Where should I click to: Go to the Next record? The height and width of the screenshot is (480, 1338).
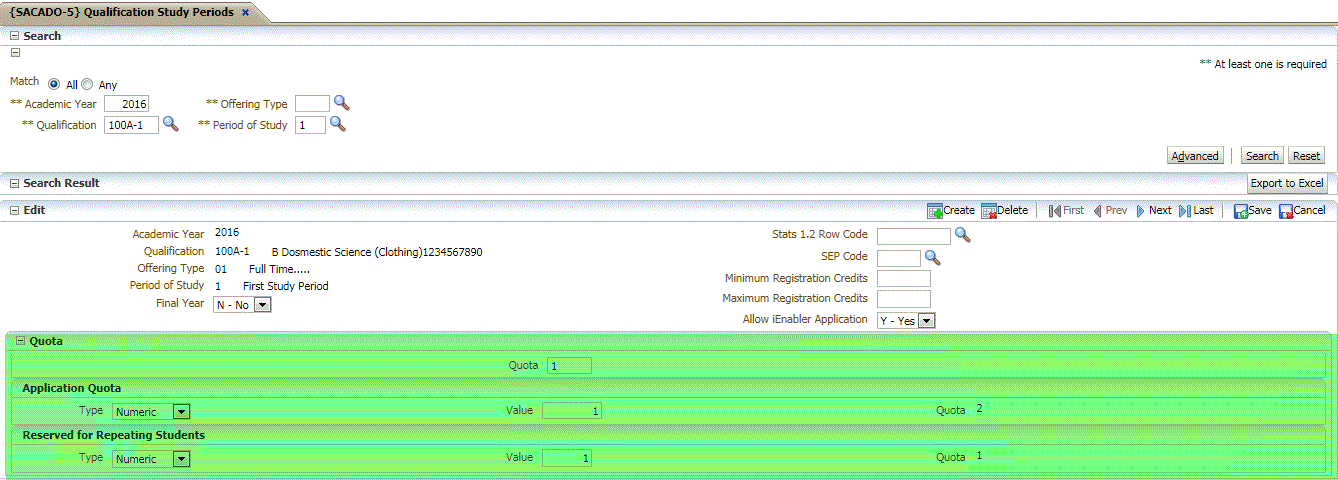(x=1142, y=211)
